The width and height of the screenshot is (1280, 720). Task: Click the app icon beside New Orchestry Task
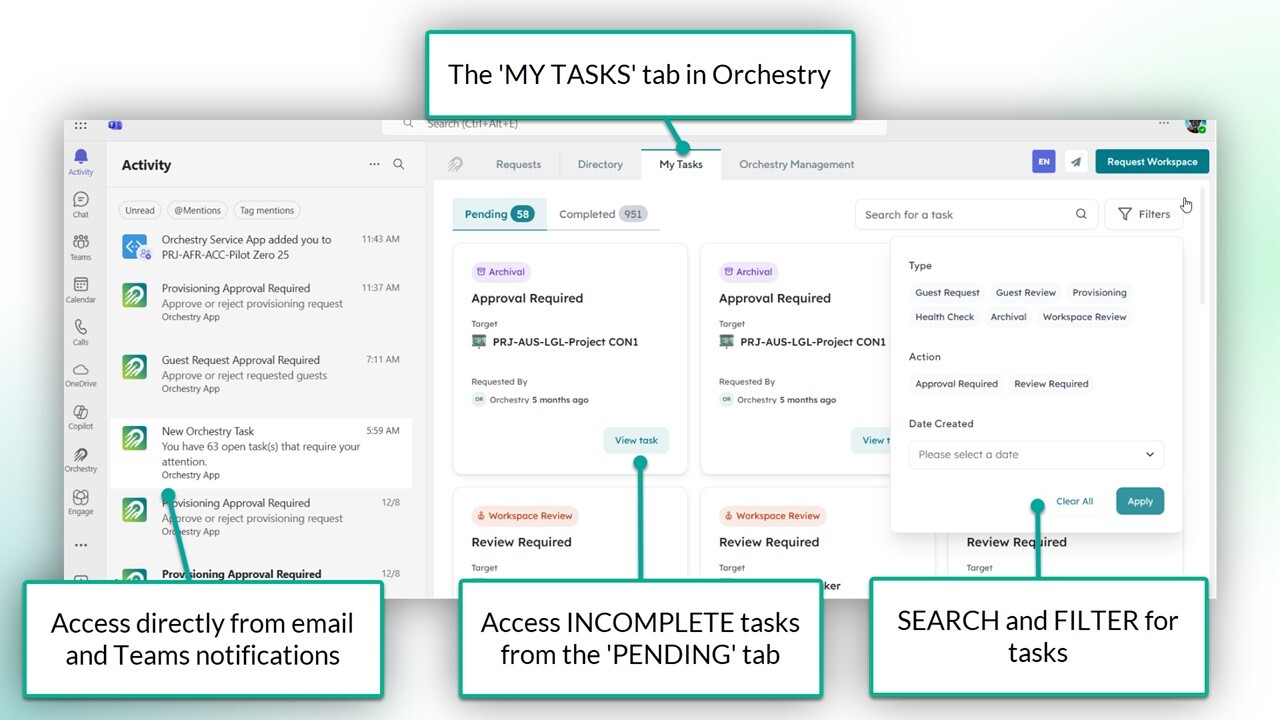click(135, 438)
